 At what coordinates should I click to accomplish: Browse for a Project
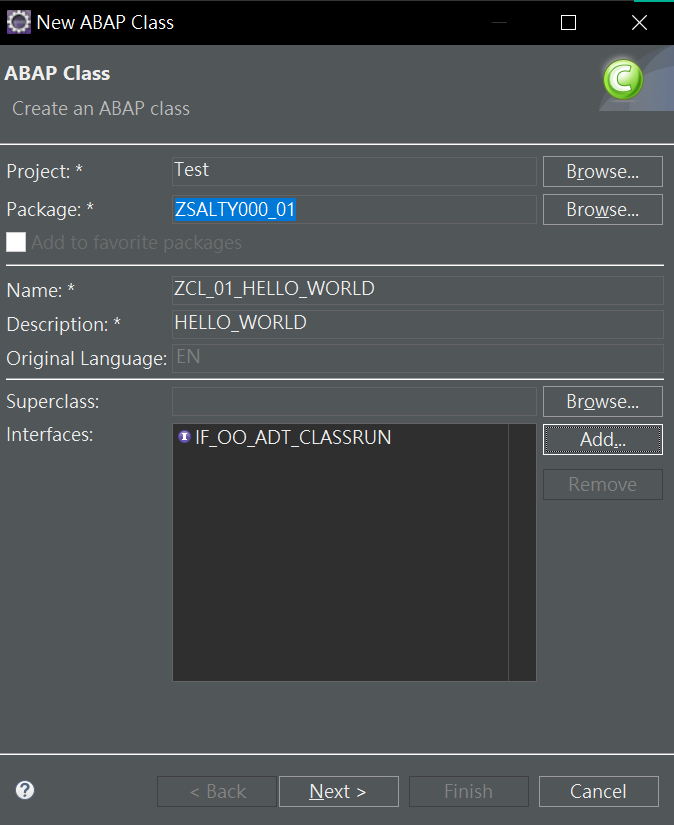click(x=602, y=172)
